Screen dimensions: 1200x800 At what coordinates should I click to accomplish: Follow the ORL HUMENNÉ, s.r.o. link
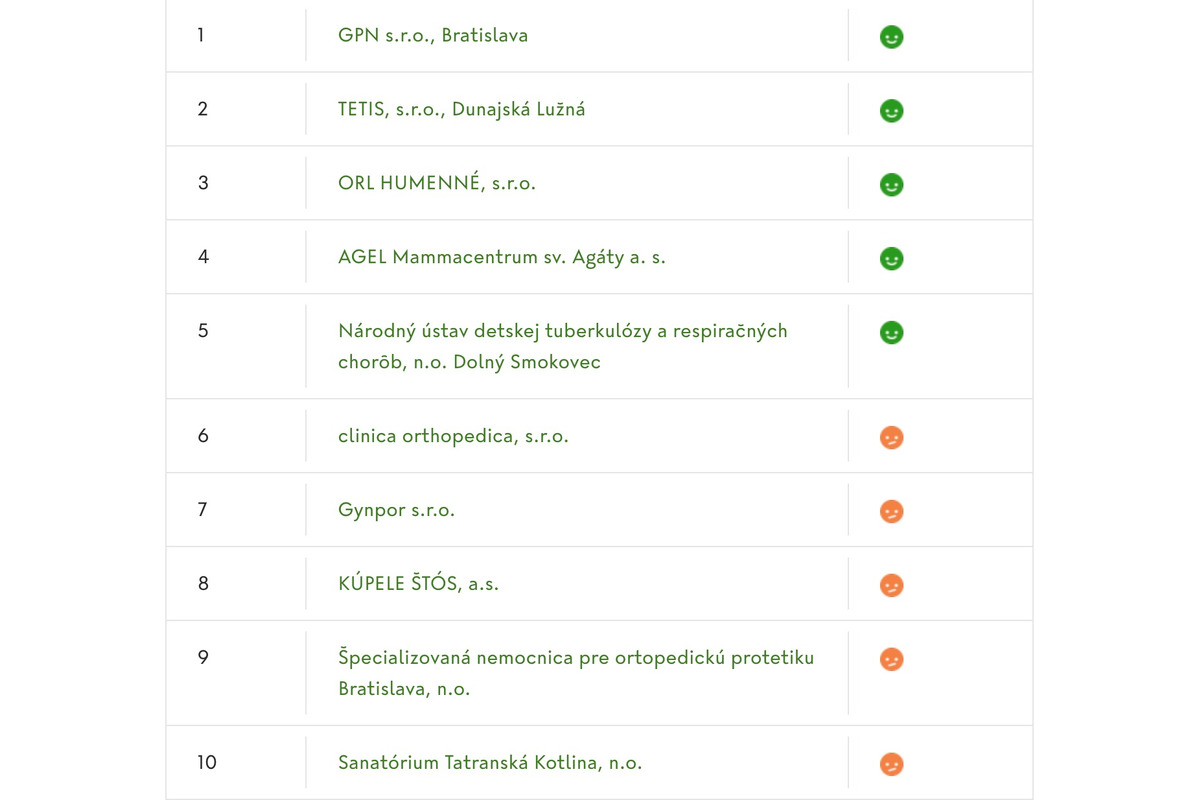[x=436, y=184]
